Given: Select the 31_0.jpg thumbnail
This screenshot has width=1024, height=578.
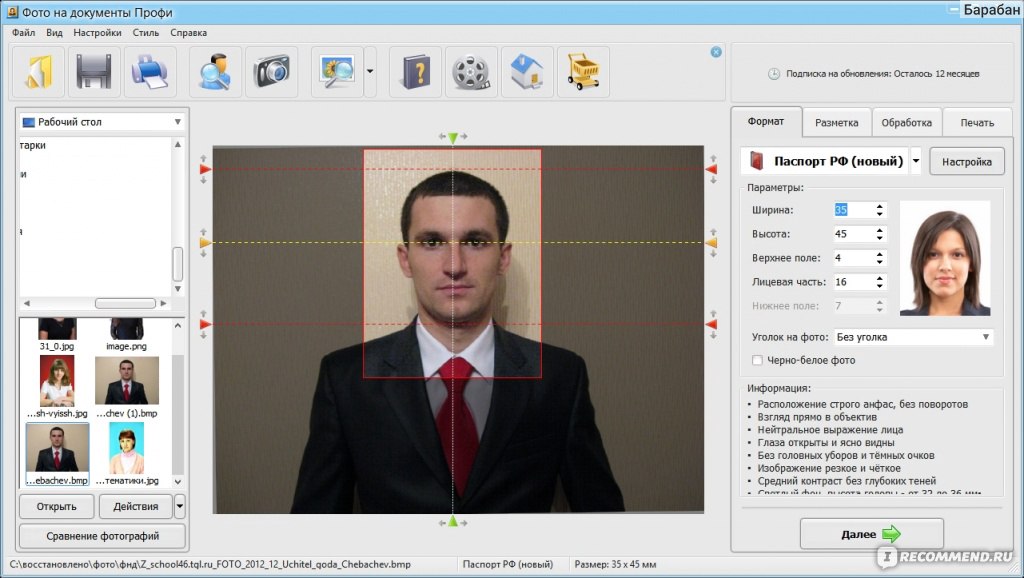Looking at the screenshot, I should [57, 335].
